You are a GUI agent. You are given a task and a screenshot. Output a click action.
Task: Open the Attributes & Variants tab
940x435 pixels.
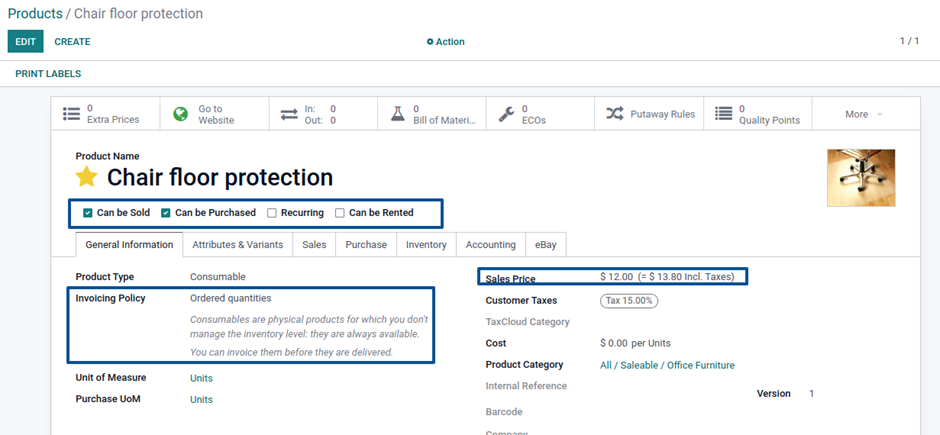(237, 244)
